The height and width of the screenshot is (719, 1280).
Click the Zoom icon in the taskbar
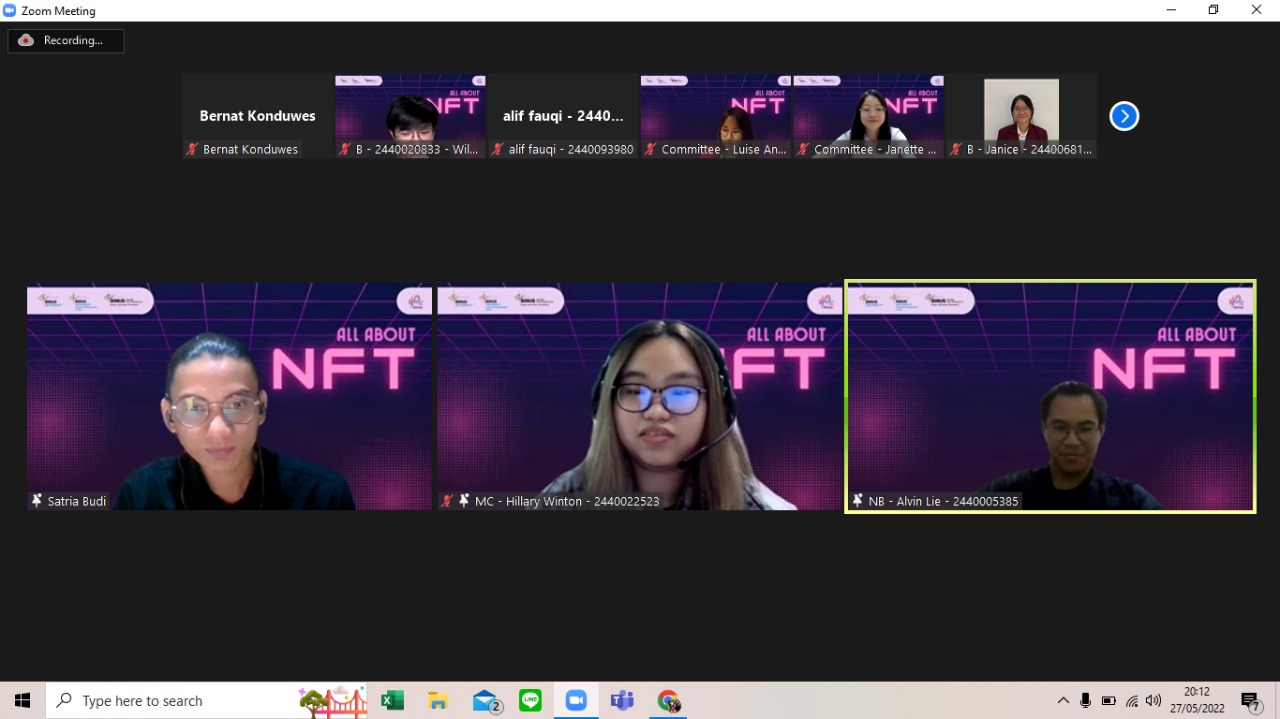pos(576,701)
